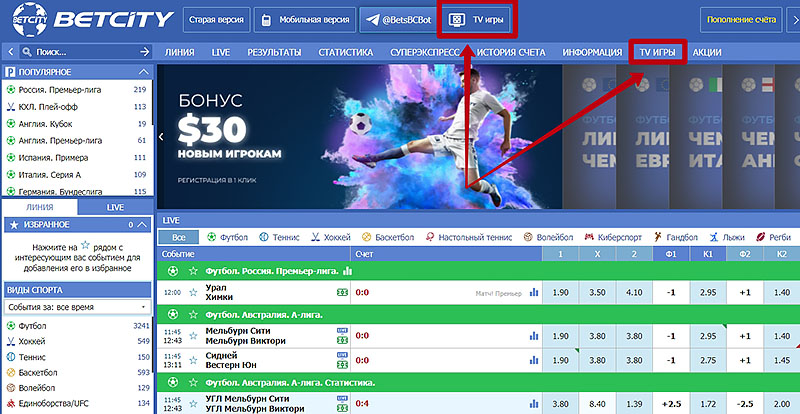This screenshot has height=414, width=800.
Task: Filter live by Баскетбол
Action: 388,237
